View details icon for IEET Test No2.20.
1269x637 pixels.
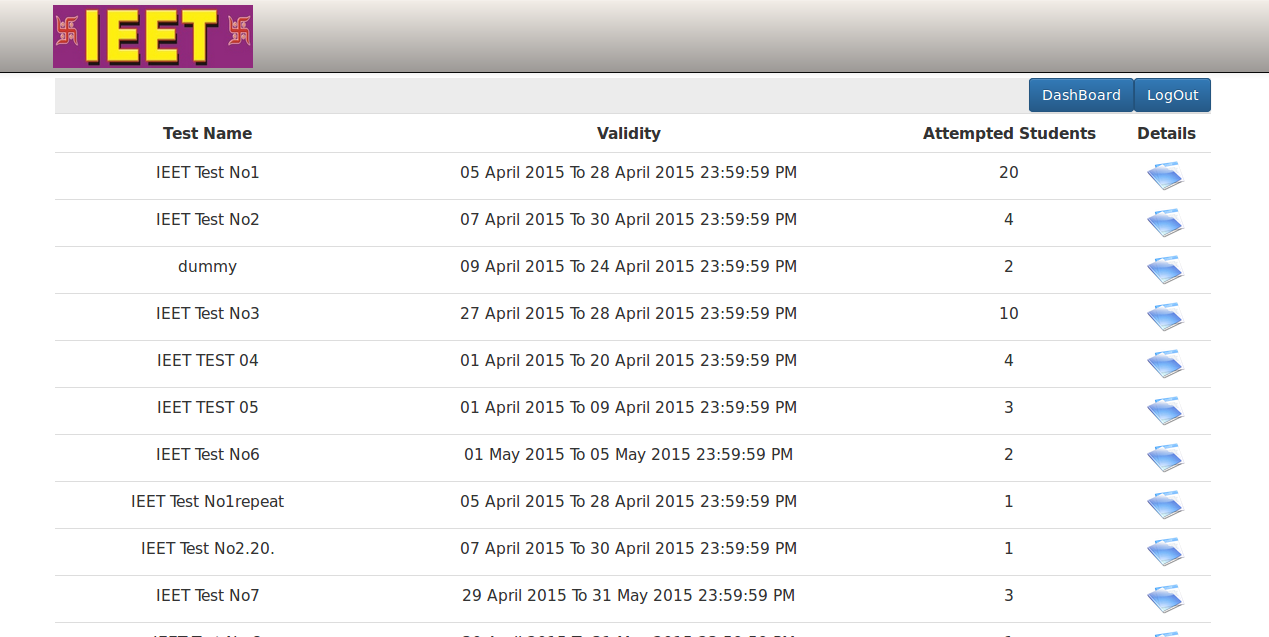1165,552
